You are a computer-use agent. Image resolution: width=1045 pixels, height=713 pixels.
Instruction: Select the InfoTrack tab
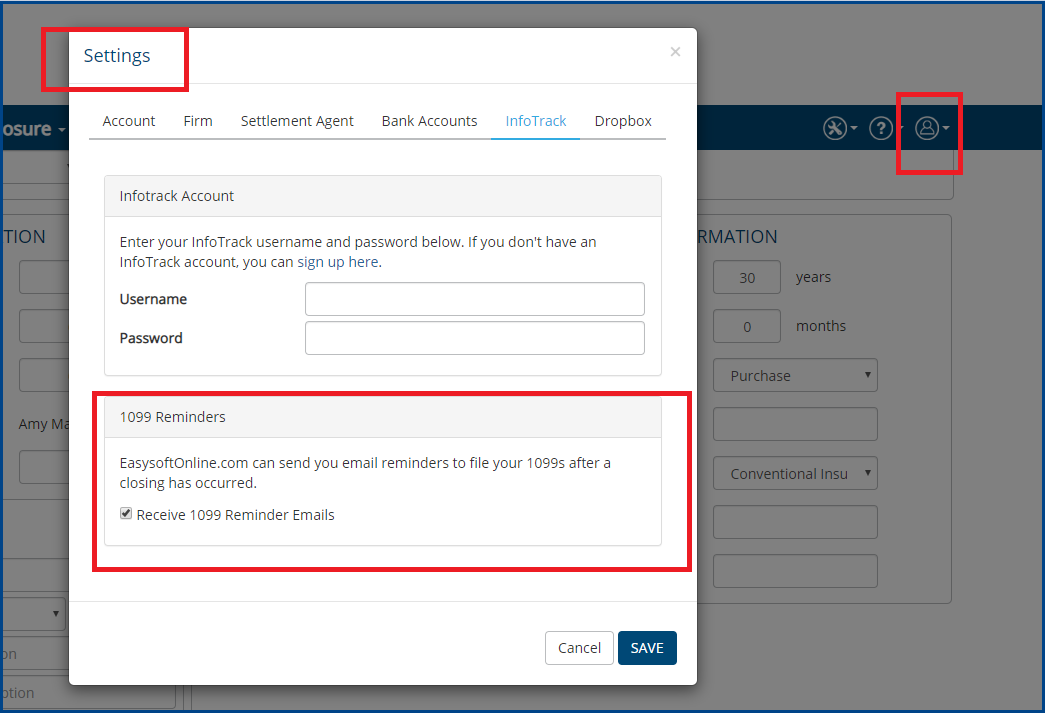point(536,121)
